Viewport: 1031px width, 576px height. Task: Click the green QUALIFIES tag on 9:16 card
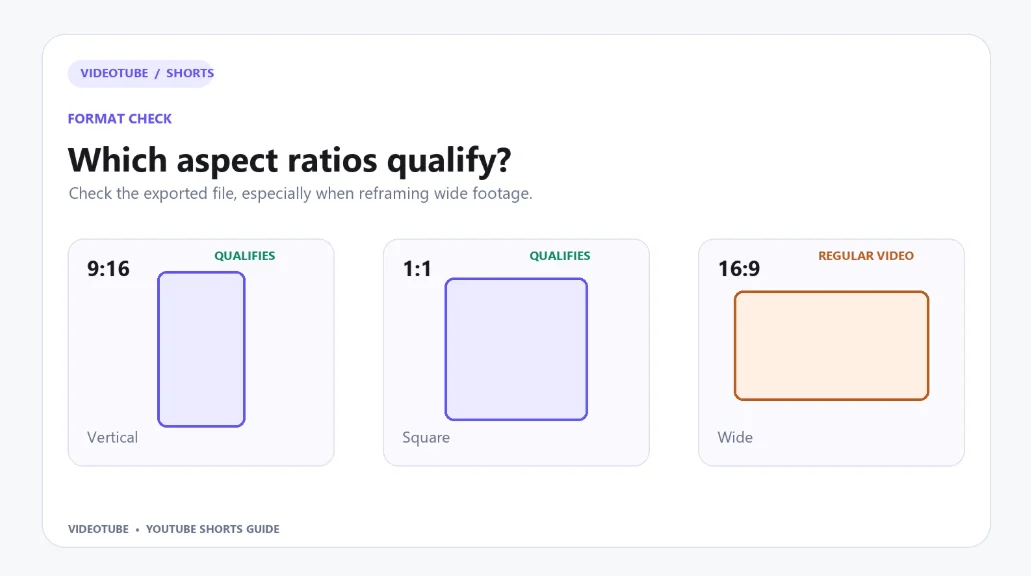pyautogui.click(x=245, y=256)
